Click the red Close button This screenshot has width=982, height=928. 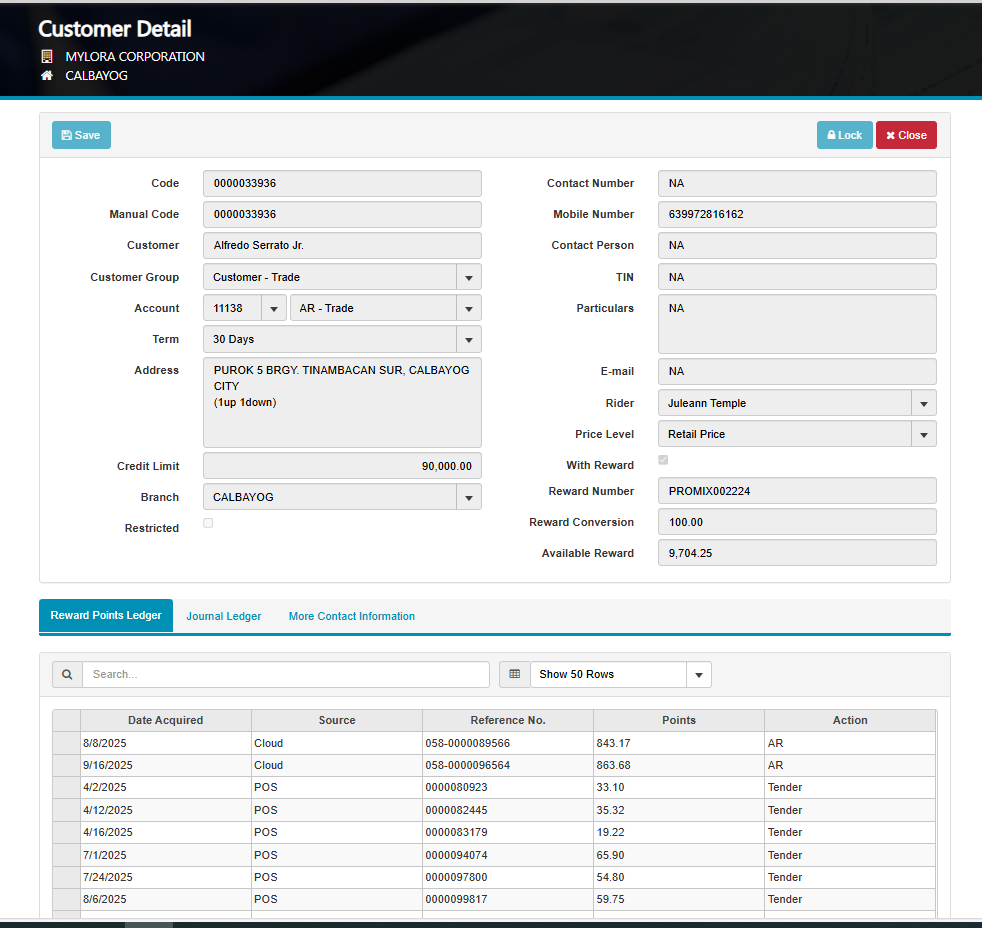click(x=905, y=135)
